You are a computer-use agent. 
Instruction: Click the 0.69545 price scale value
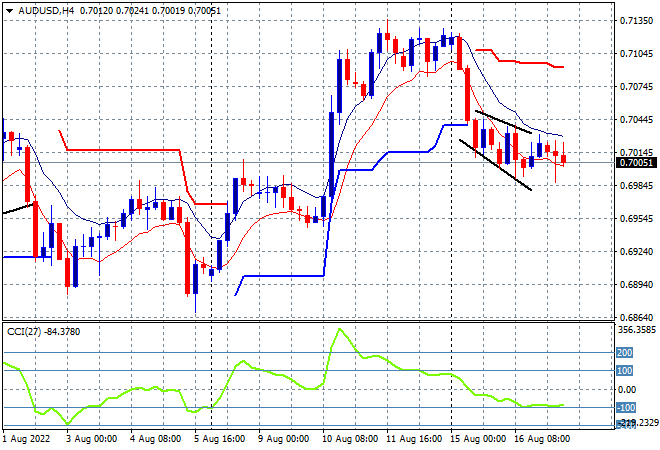(636, 218)
